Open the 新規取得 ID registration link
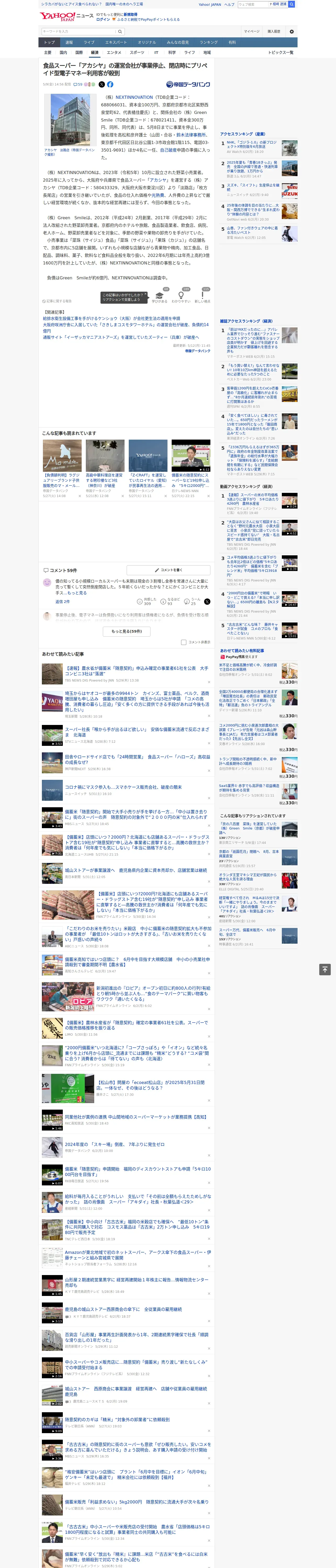The height and width of the screenshot is (1568, 336). coord(131,14)
